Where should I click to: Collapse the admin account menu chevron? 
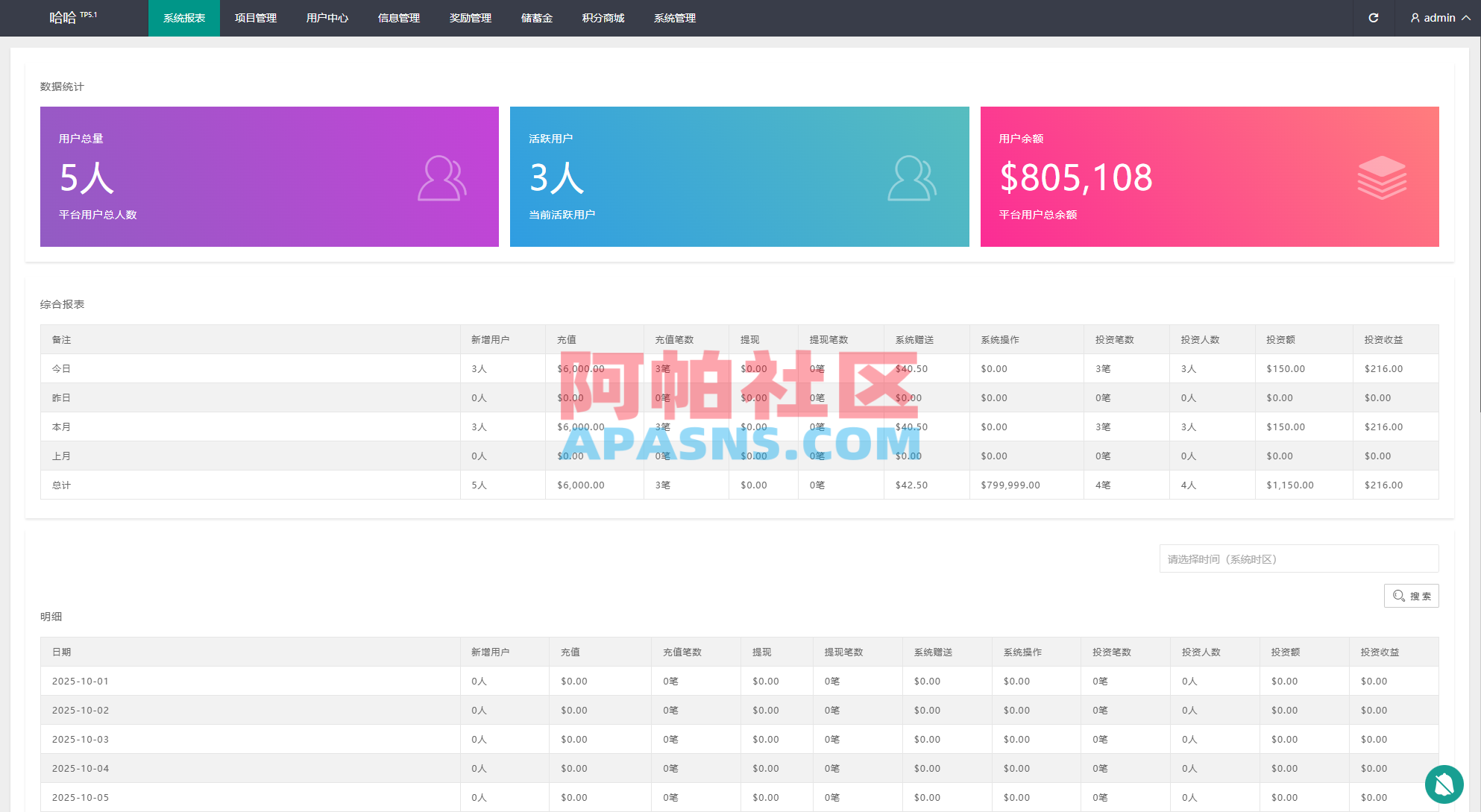coord(1468,18)
